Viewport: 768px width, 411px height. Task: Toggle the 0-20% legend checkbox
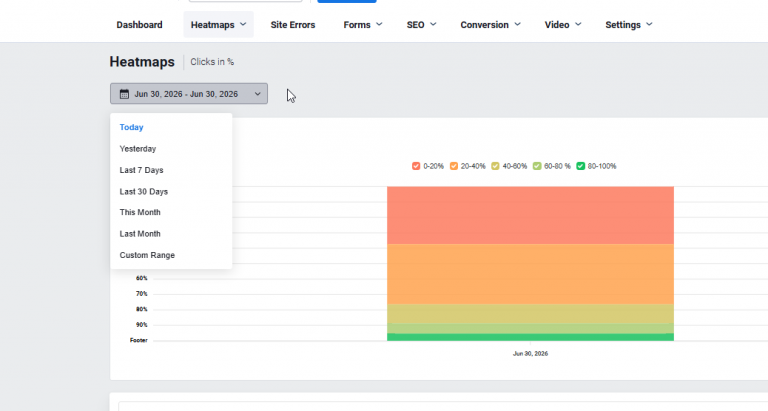[x=416, y=166]
